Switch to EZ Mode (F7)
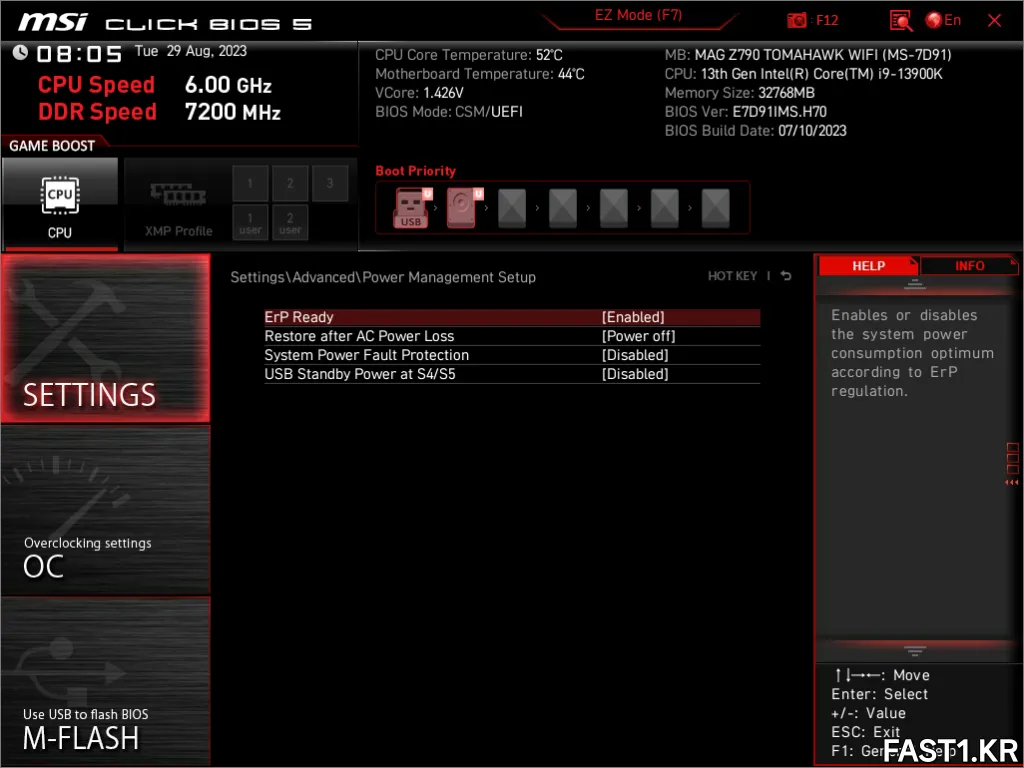The image size is (1024, 768). [x=638, y=15]
